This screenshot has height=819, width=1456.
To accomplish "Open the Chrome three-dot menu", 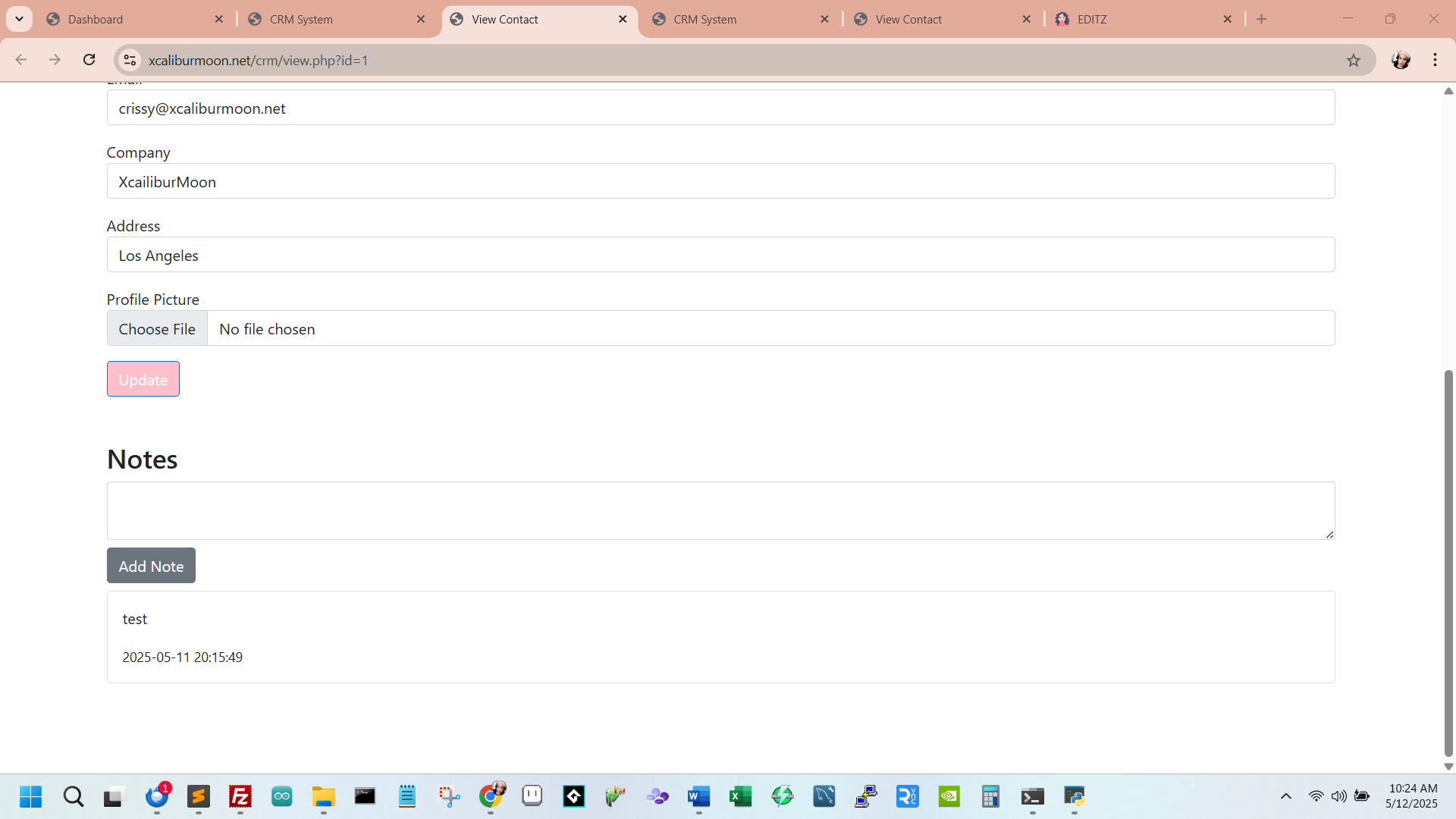I will pyautogui.click(x=1435, y=60).
